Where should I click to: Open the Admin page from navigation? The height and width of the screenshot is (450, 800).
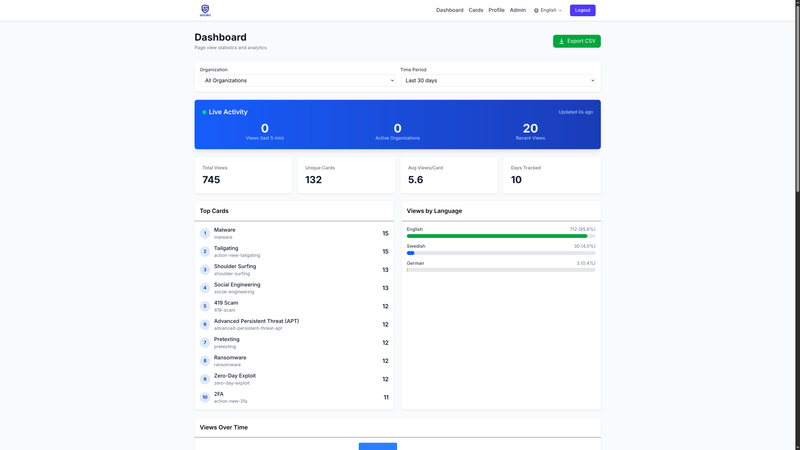pyautogui.click(x=517, y=10)
